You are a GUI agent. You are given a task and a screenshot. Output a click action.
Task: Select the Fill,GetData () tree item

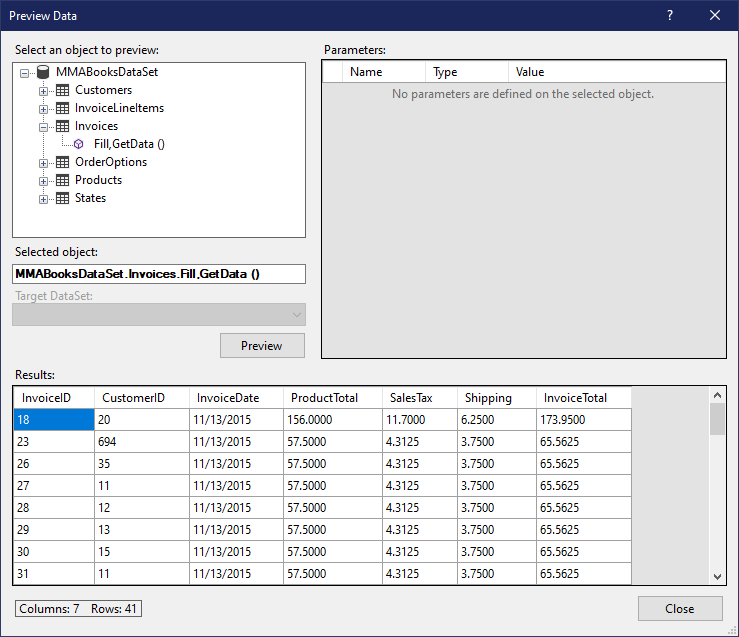click(129, 144)
